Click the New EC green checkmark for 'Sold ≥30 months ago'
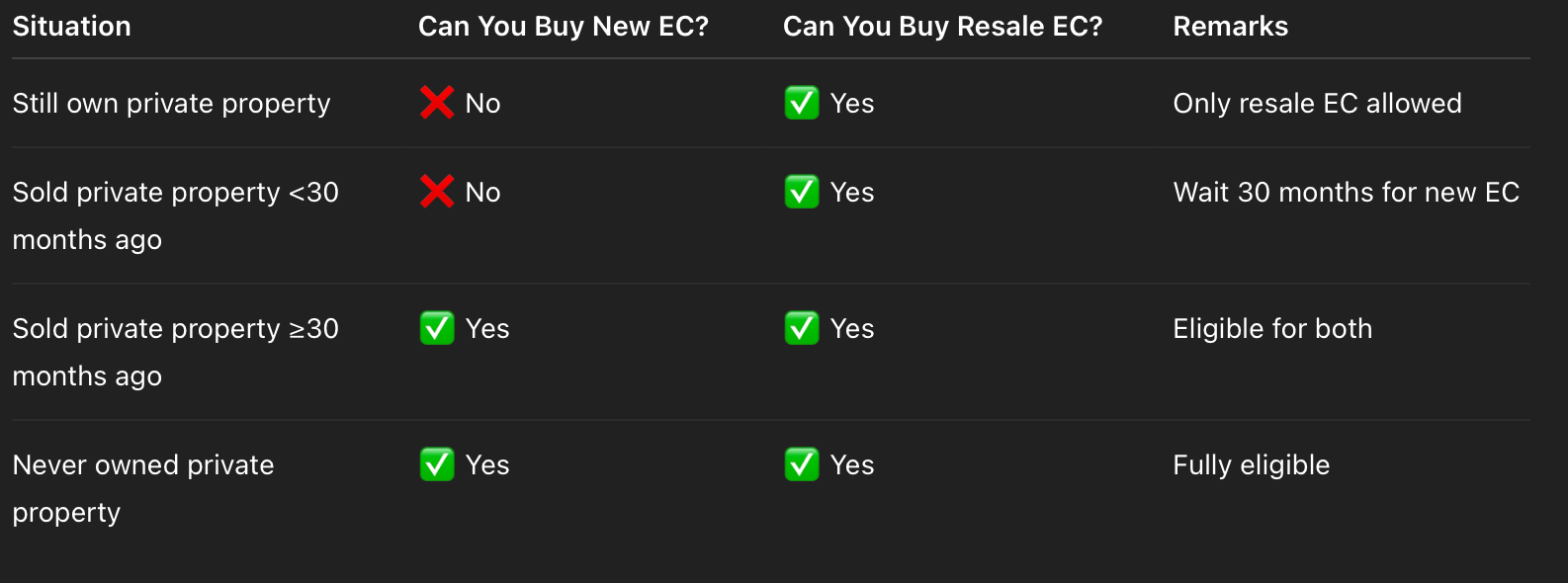This screenshot has height=583, width=1568. [x=437, y=328]
